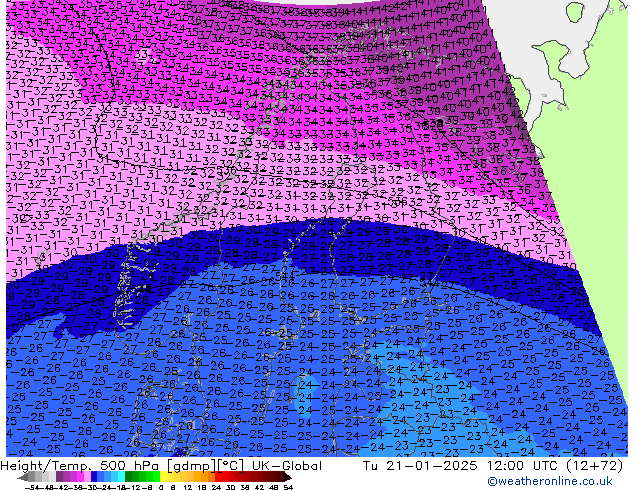Click the 54 label at the scale's right end
The width and height of the screenshot is (634, 490).
coord(288,488)
